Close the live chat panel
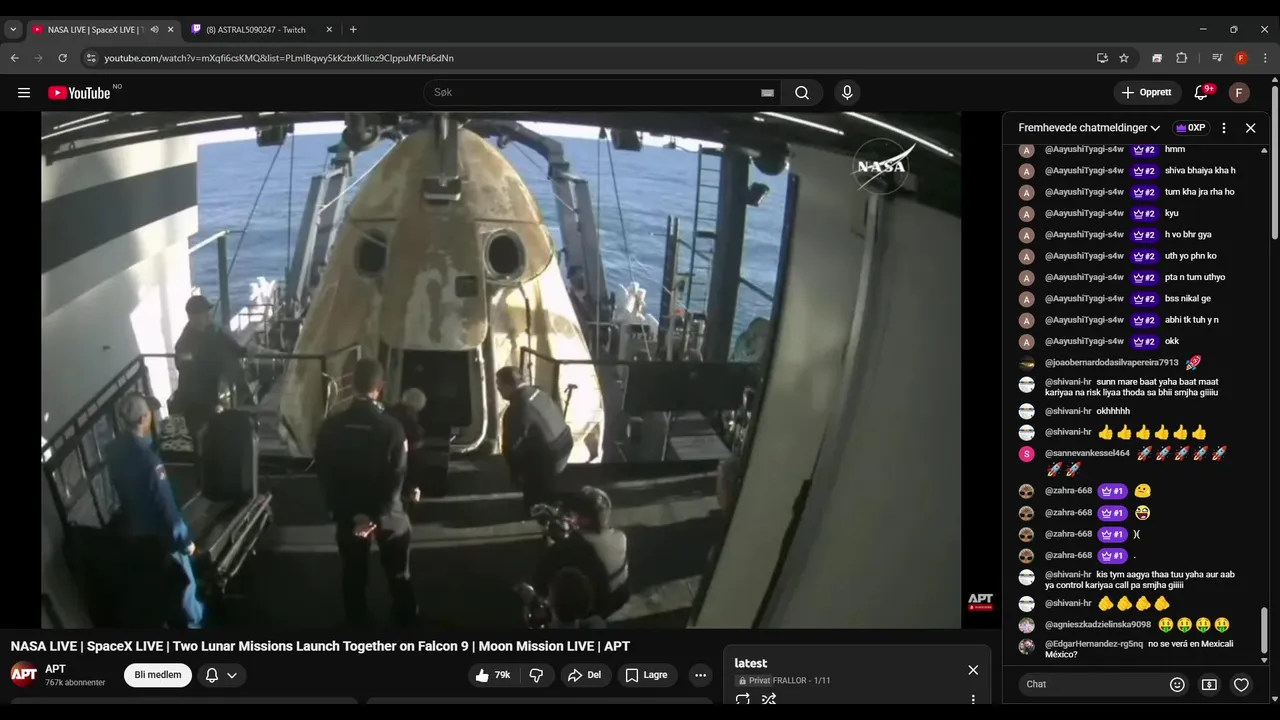The width and height of the screenshot is (1280, 720). point(1250,128)
